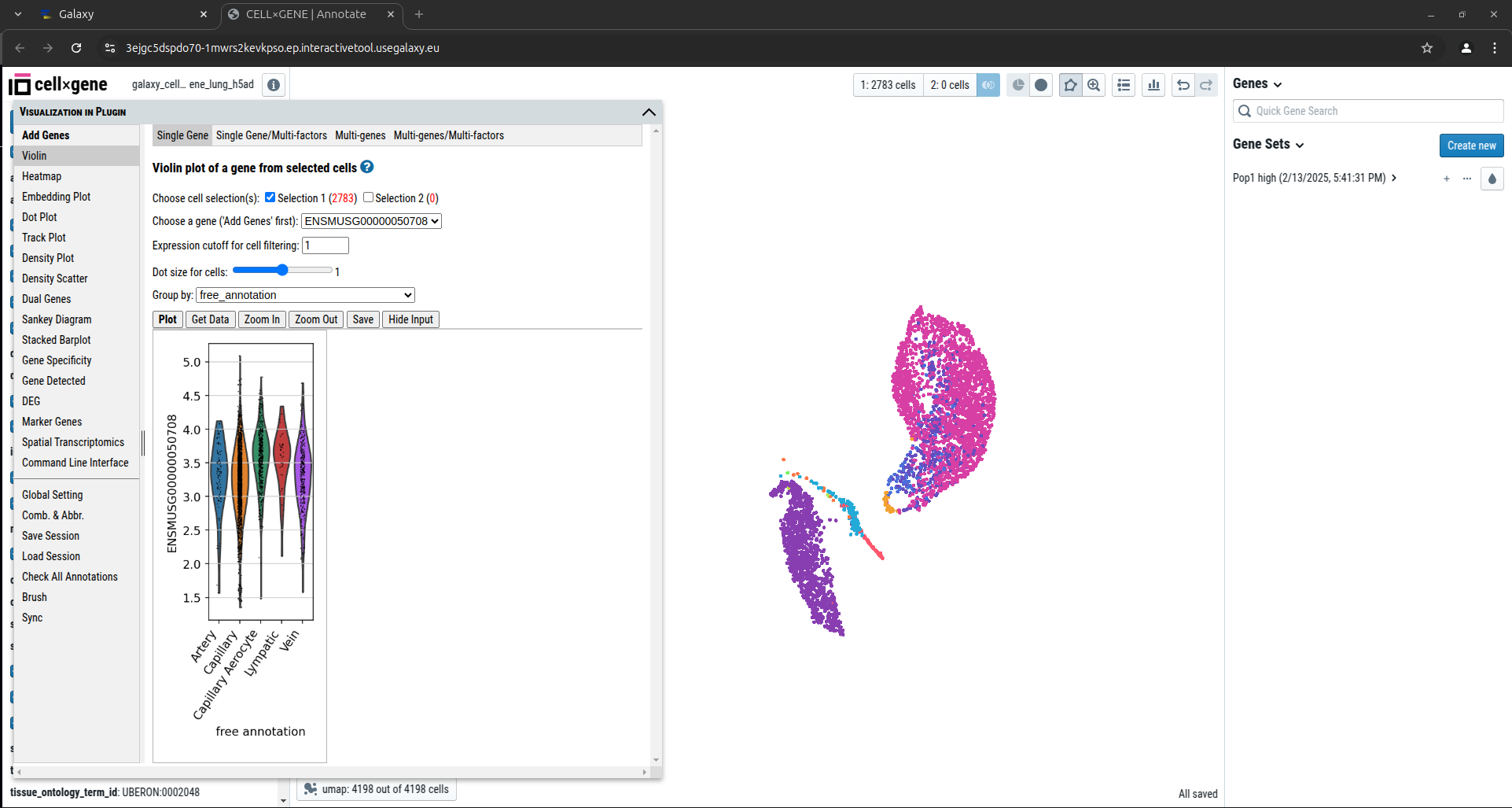
Task: Click the Create new gene set button
Action: 1471,146
